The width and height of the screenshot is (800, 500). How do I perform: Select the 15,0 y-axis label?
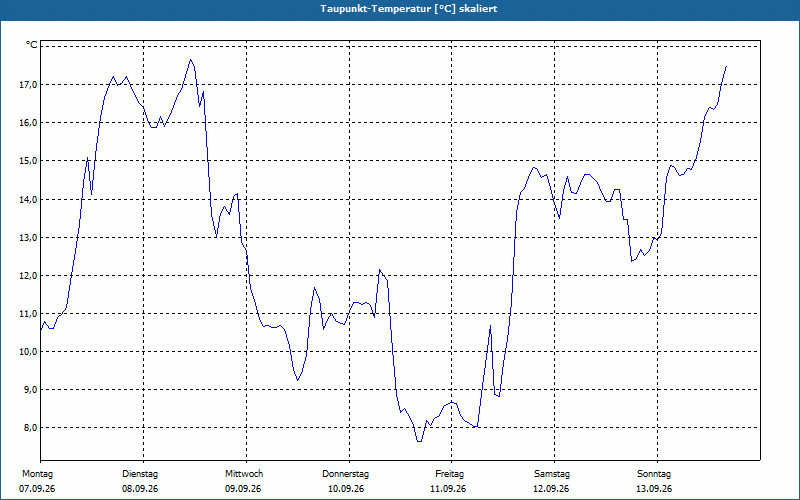pos(28,161)
